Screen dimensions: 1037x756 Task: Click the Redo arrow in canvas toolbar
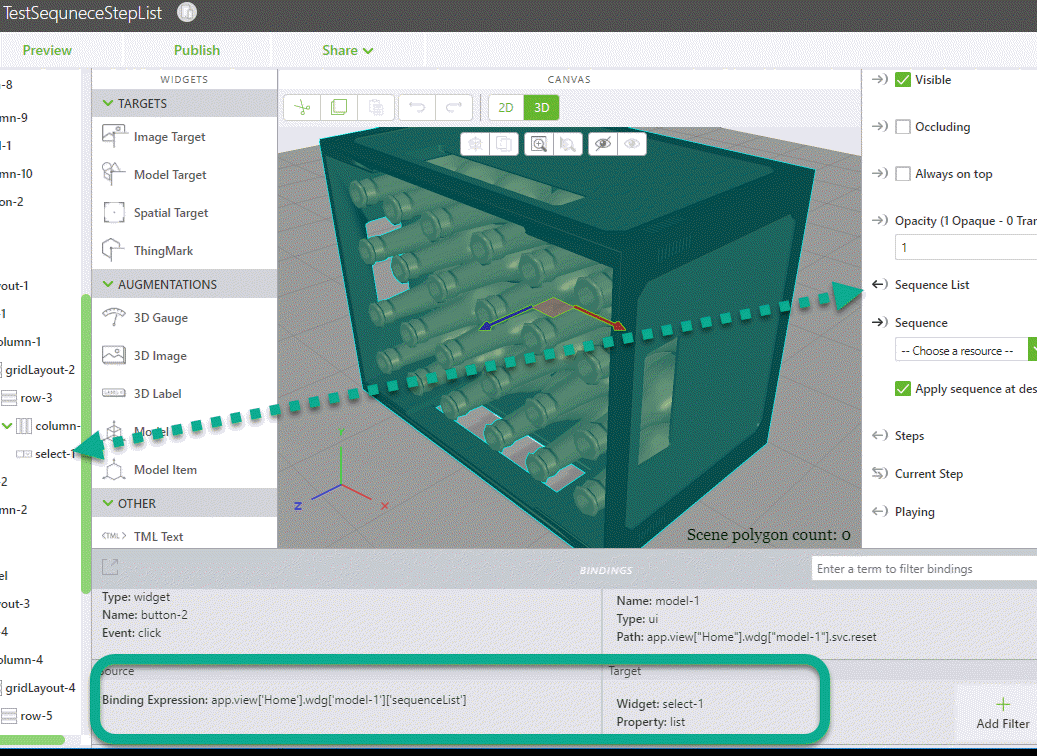[x=452, y=107]
